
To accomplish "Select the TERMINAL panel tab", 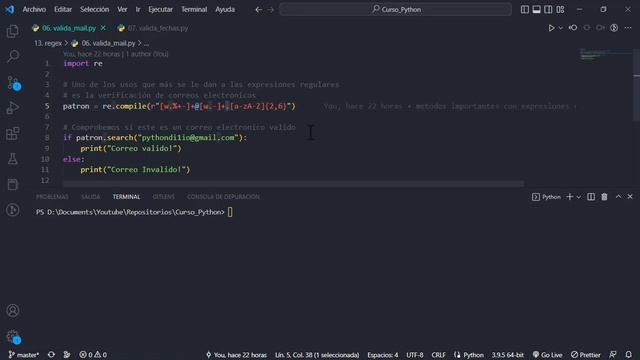I will pos(127,197).
